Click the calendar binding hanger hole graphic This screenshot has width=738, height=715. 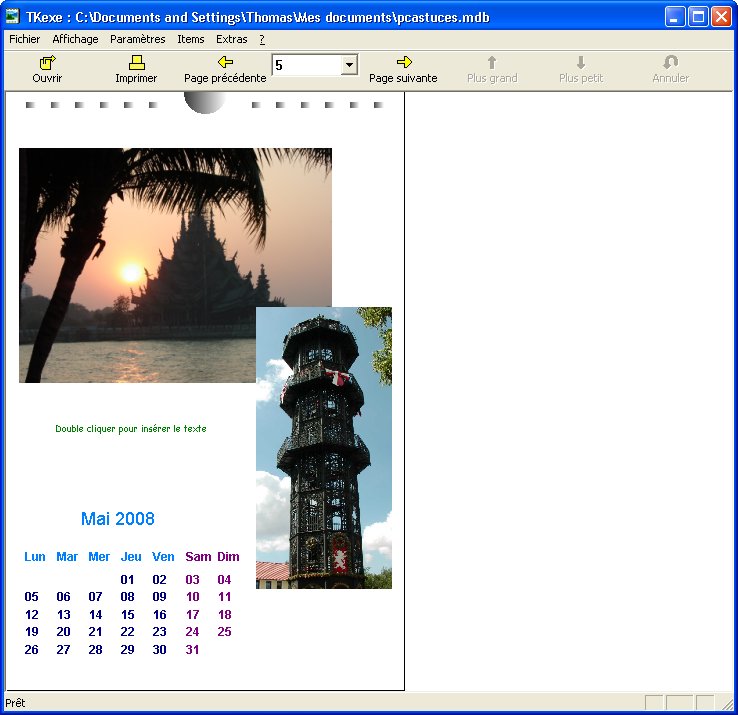tap(205, 103)
